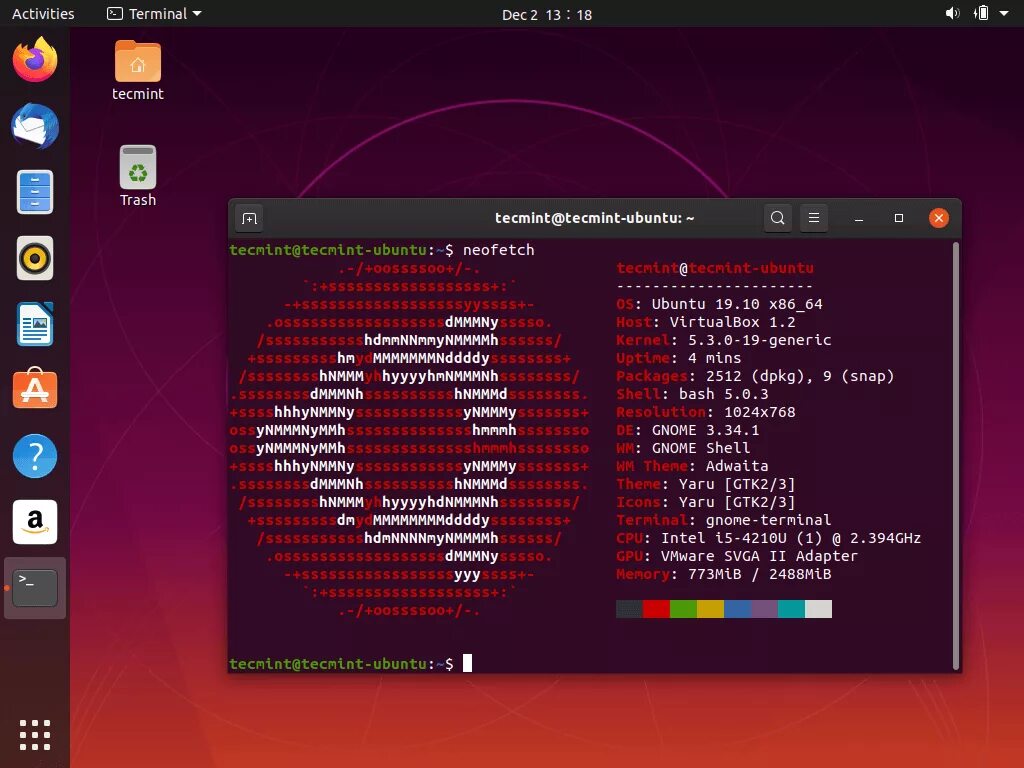Open Thunderbird mail from the dock
Screen dimensions: 1024x768
point(35,126)
